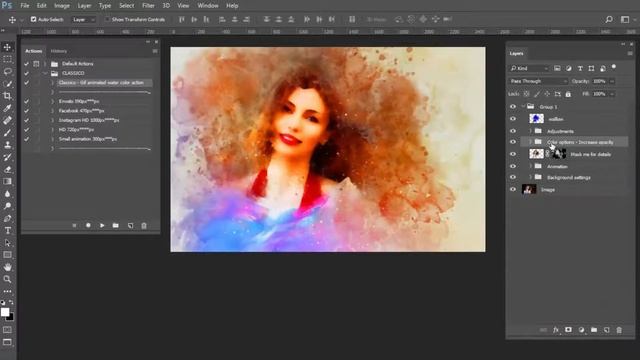The image size is (640, 360).
Task: Open the Auto-Select Layer dropdown
Action: point(84,19)
